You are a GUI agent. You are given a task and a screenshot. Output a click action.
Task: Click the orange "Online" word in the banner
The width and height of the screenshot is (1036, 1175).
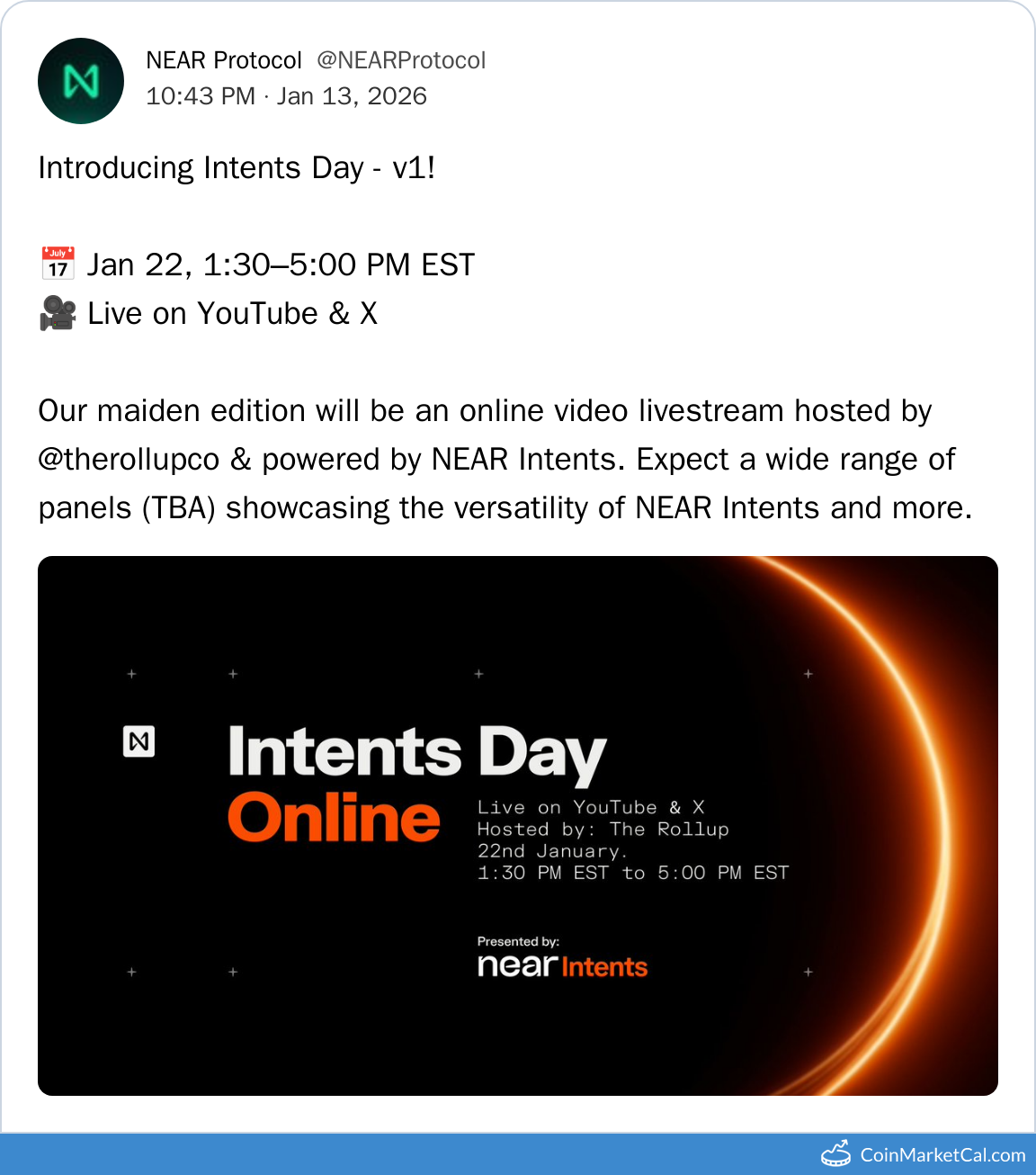(334, 818)
